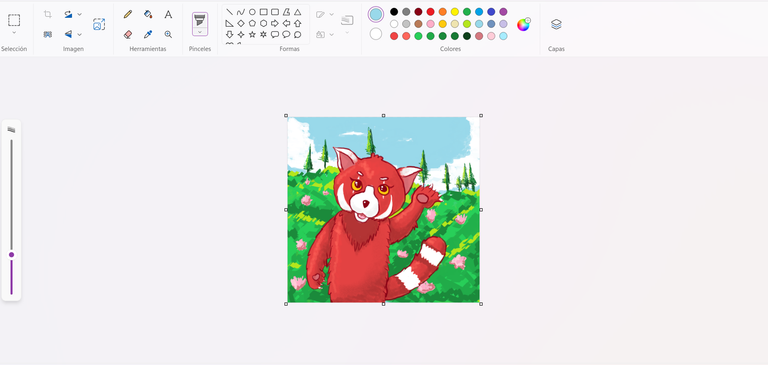This screenshot has height=365, width=768.
Task: Expand the flip options chevron
Action: 79,34
